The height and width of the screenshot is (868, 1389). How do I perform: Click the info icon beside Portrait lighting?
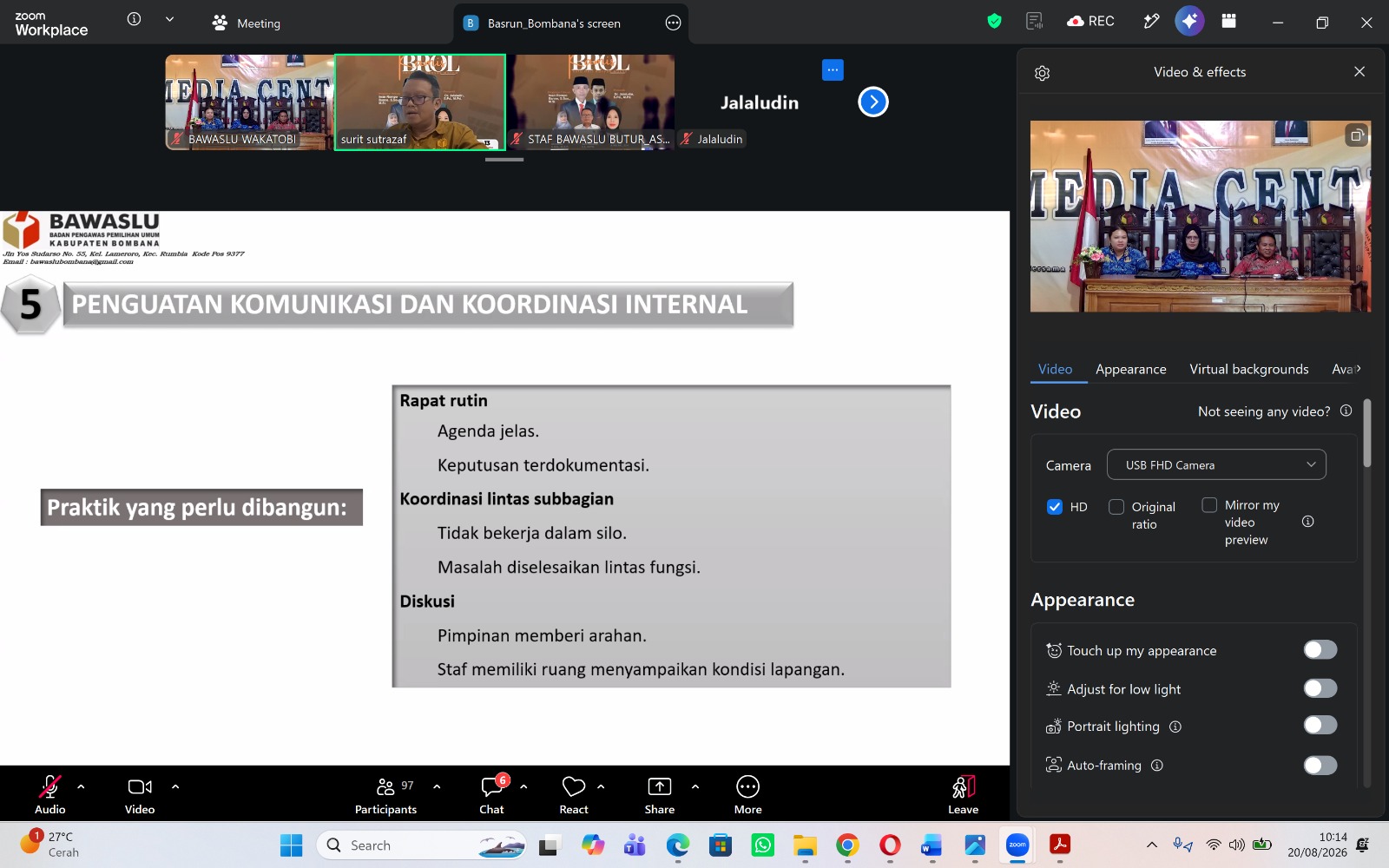pos(1175,727)
